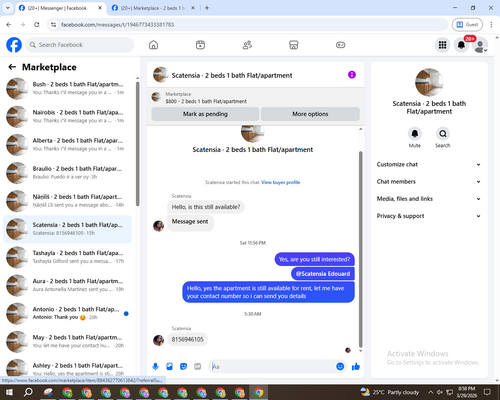Viewport: 500px width, 400px height.
Task: Open the Gaming icon in top nav
Action: click(x=340, y=45)
